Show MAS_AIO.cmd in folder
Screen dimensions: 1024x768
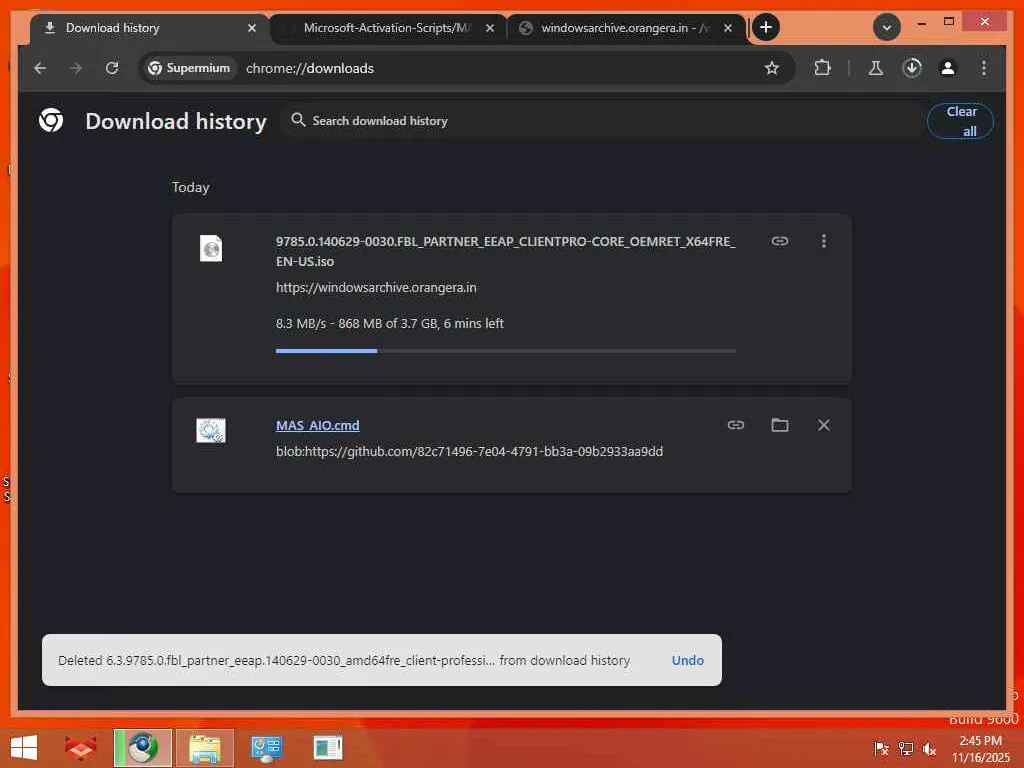[780, 425]
